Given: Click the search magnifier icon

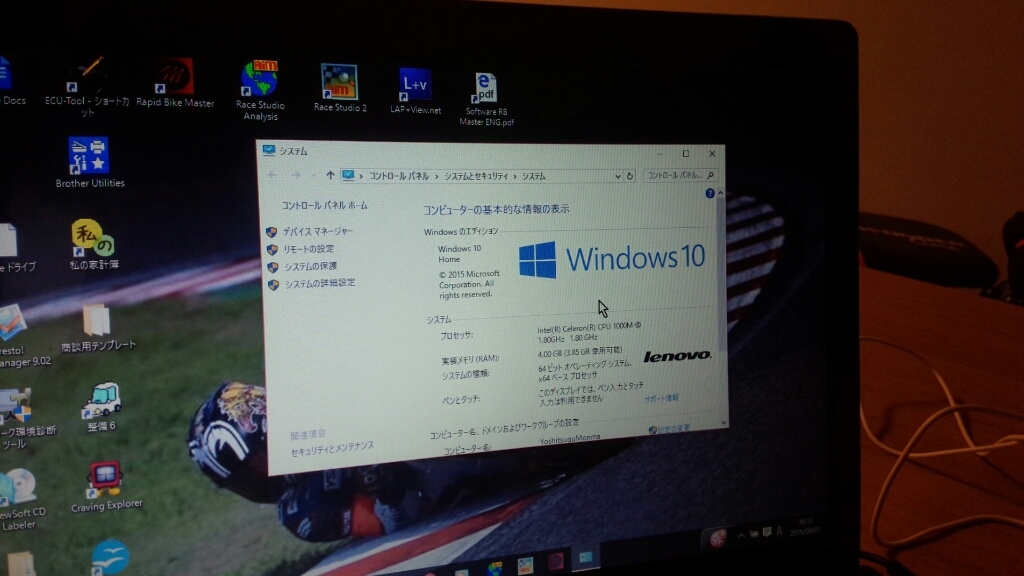Looking at the screenshot, I should (x=711, y=175).
